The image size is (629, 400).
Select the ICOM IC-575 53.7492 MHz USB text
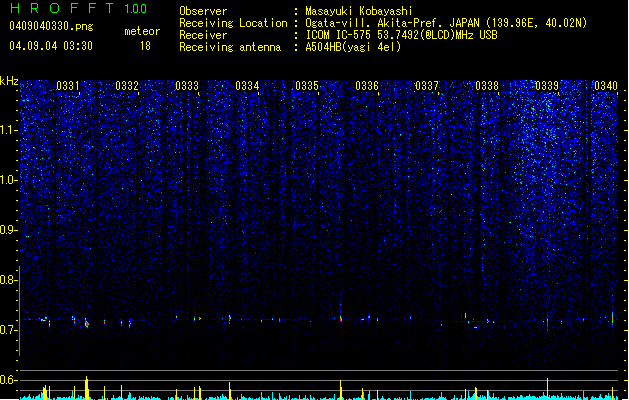pos(402,35)
